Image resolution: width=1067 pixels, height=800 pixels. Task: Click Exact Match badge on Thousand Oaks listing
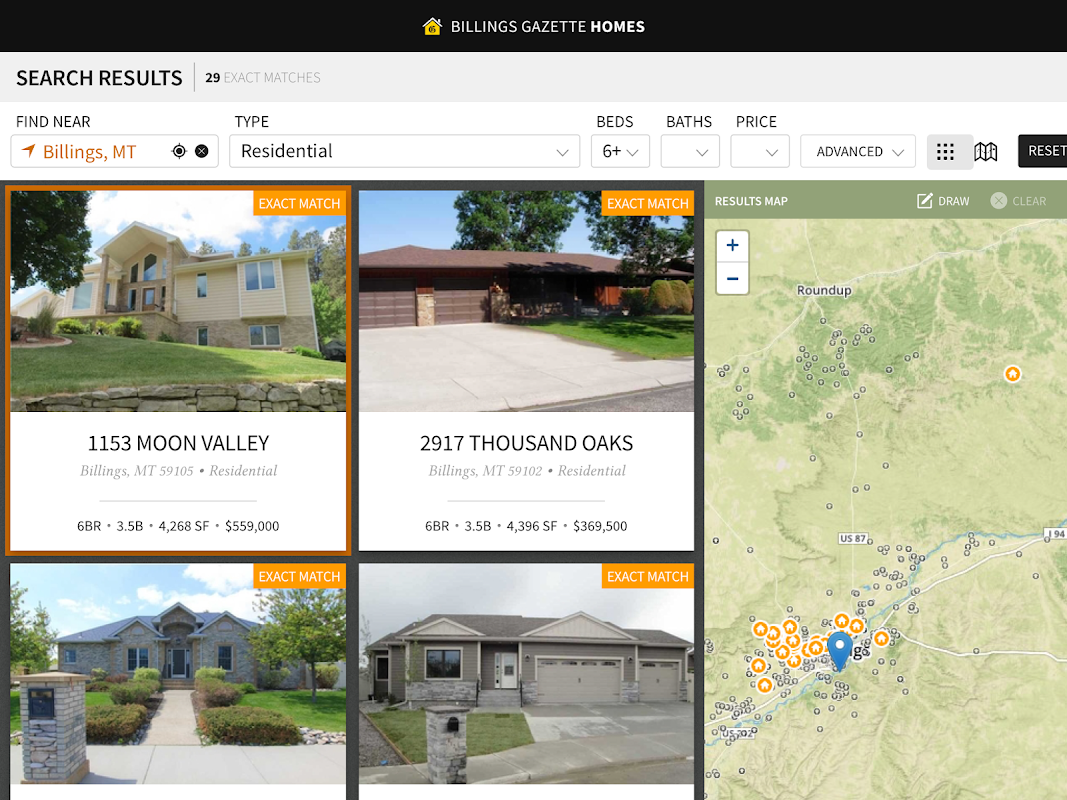tap(648, 203)
